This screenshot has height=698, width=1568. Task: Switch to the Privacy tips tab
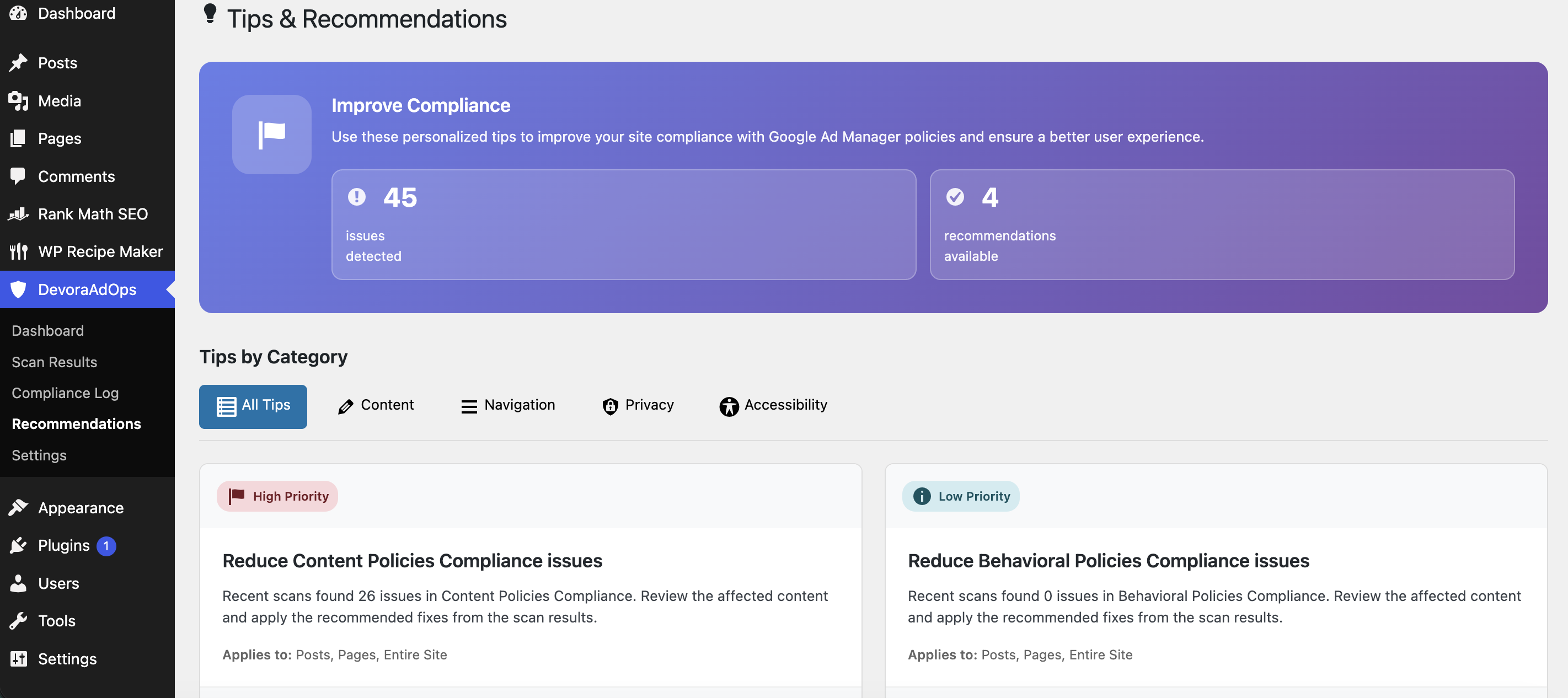[638, 406]
